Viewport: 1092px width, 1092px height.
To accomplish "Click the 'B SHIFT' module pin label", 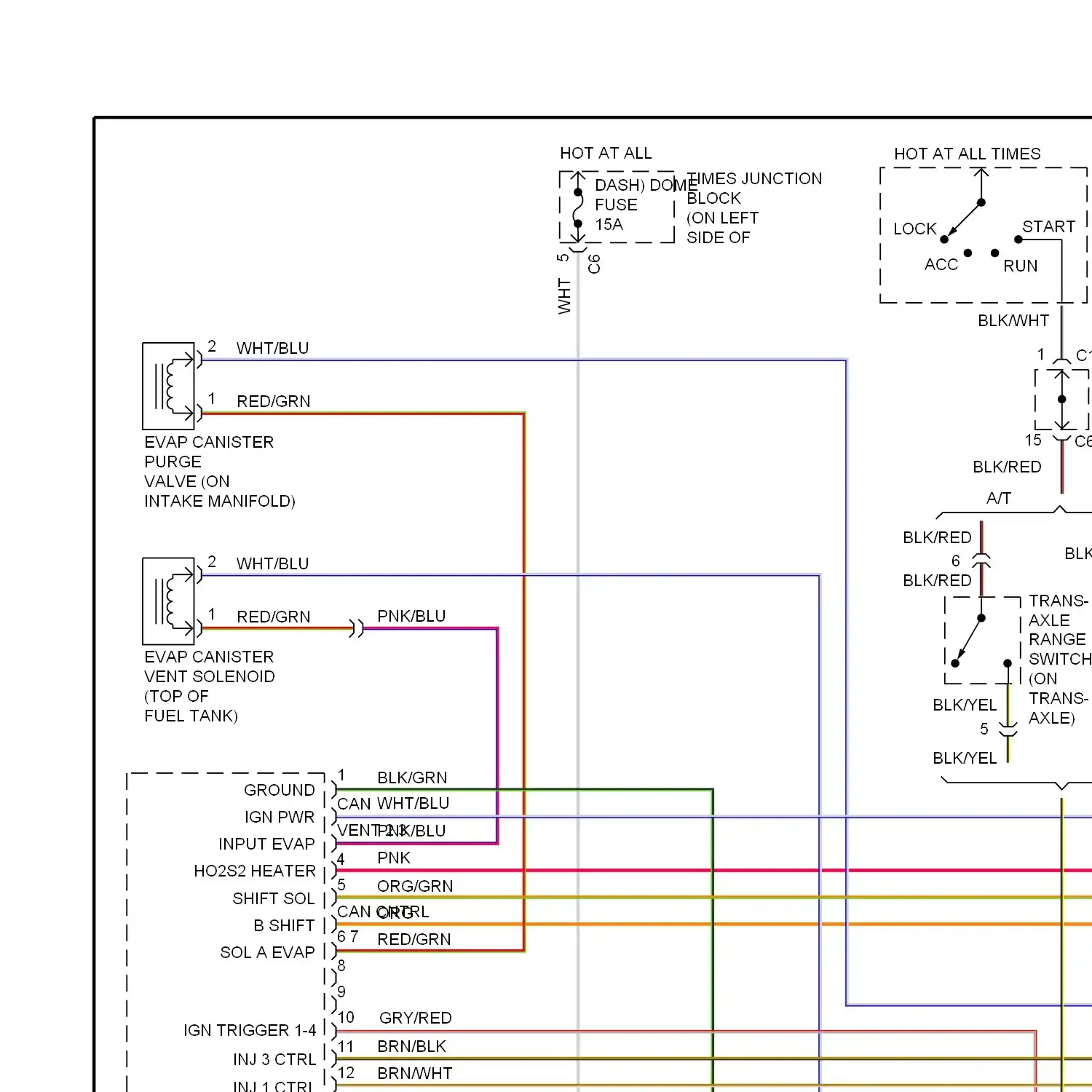I will pyautogui.click(x=284, y=925).
